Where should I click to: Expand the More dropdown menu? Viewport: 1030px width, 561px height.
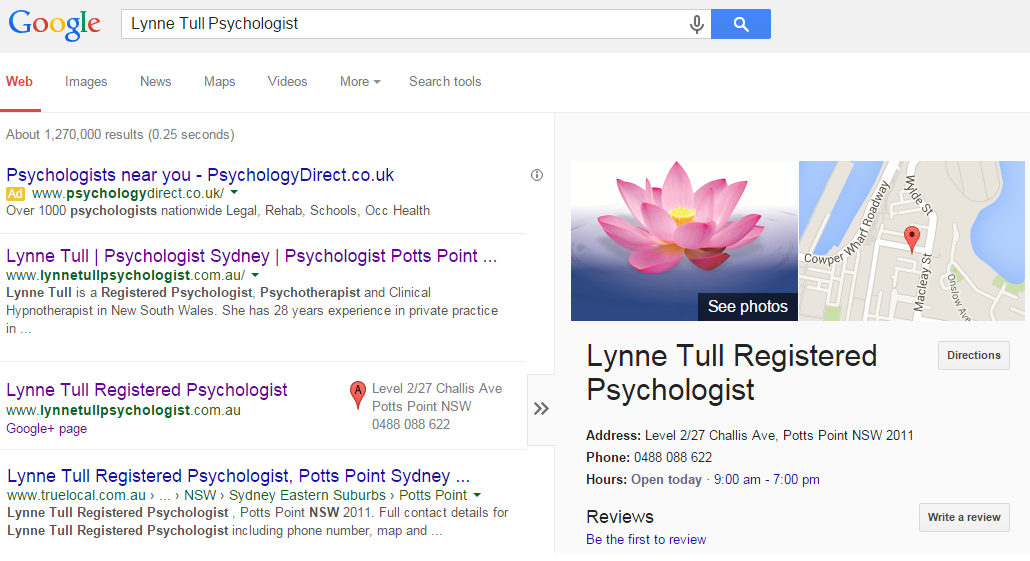(x=360, y=81)
